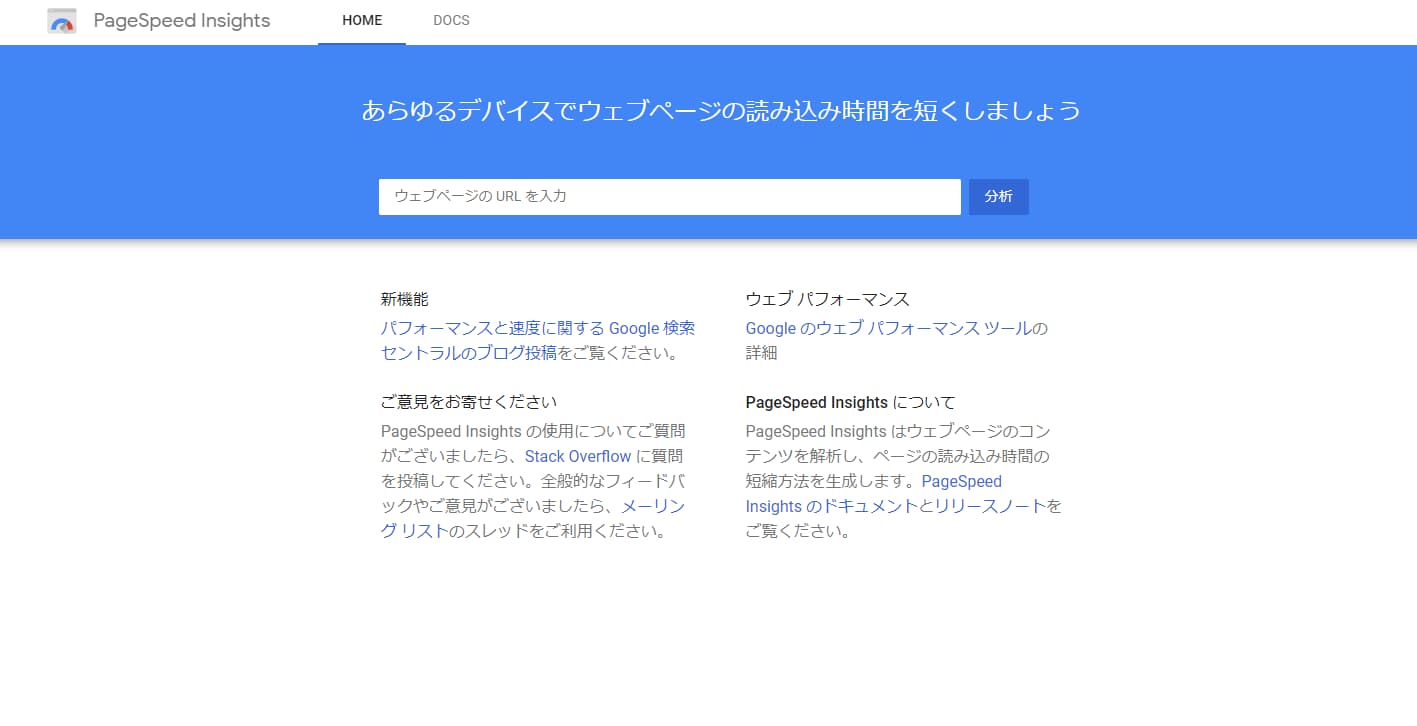Click the PageSpeed Insights について heading
Viewport: 1417px width, 726px height.
click(851, 402)
